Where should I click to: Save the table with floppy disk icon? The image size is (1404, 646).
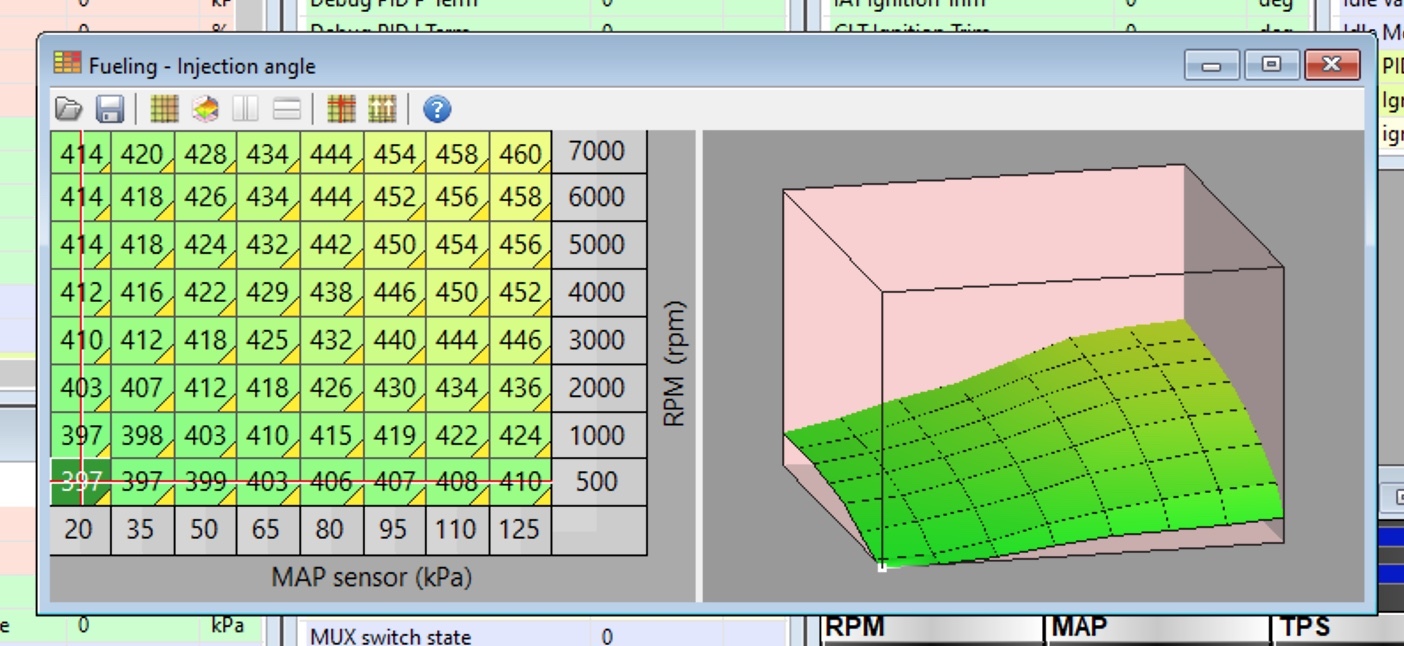coord(109,109)
